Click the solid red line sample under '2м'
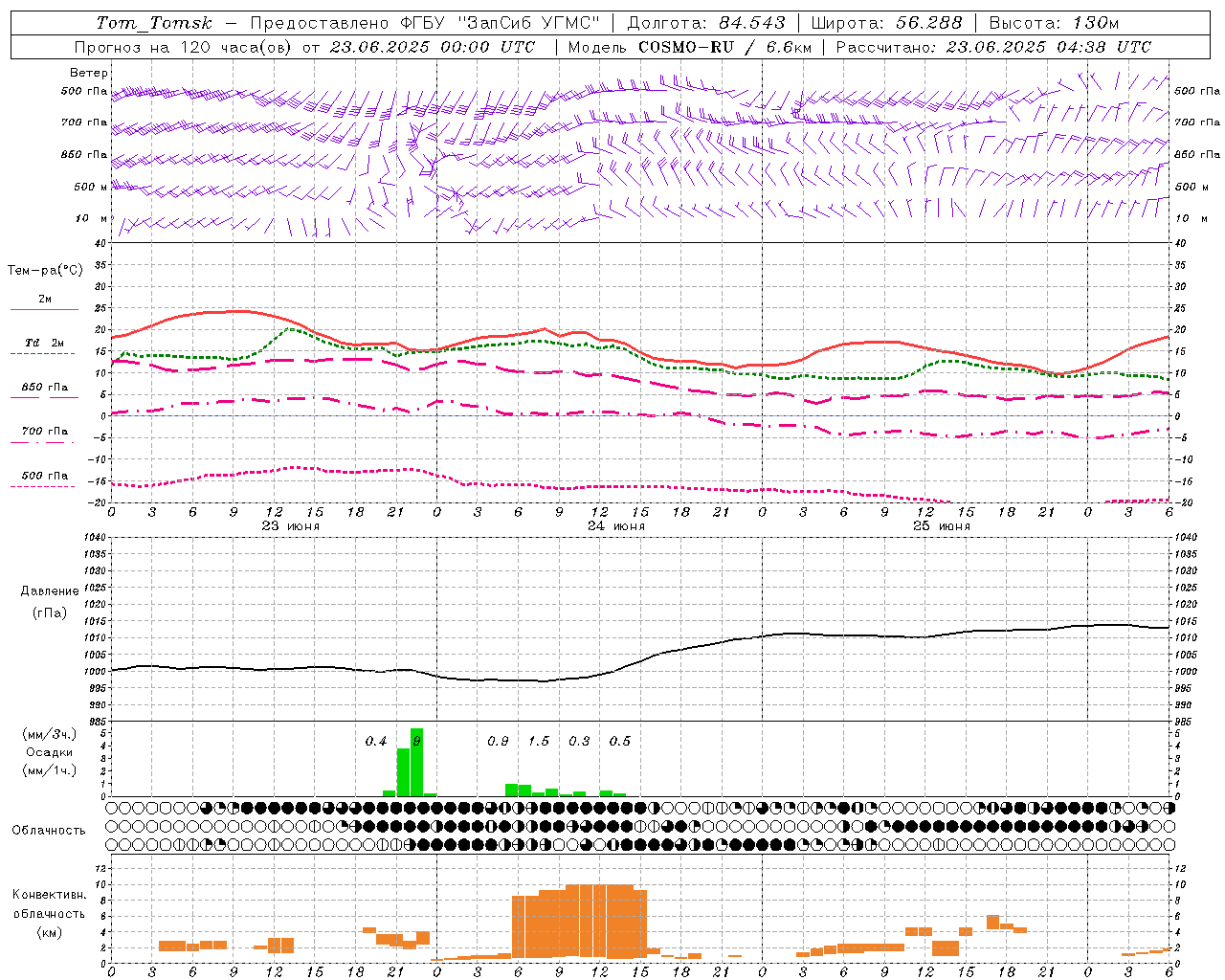 [44, 309]
